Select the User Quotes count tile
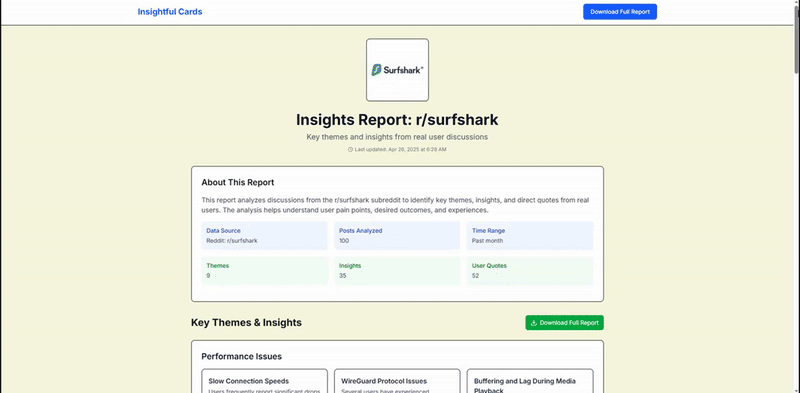The image size is (800, 393). [x=530, y=271]
